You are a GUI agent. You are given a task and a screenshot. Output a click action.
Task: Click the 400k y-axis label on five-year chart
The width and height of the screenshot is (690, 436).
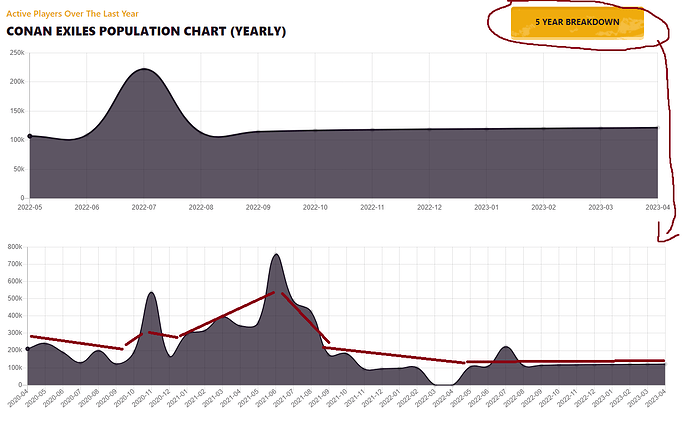pyautogui.click(x=15, y=315)
